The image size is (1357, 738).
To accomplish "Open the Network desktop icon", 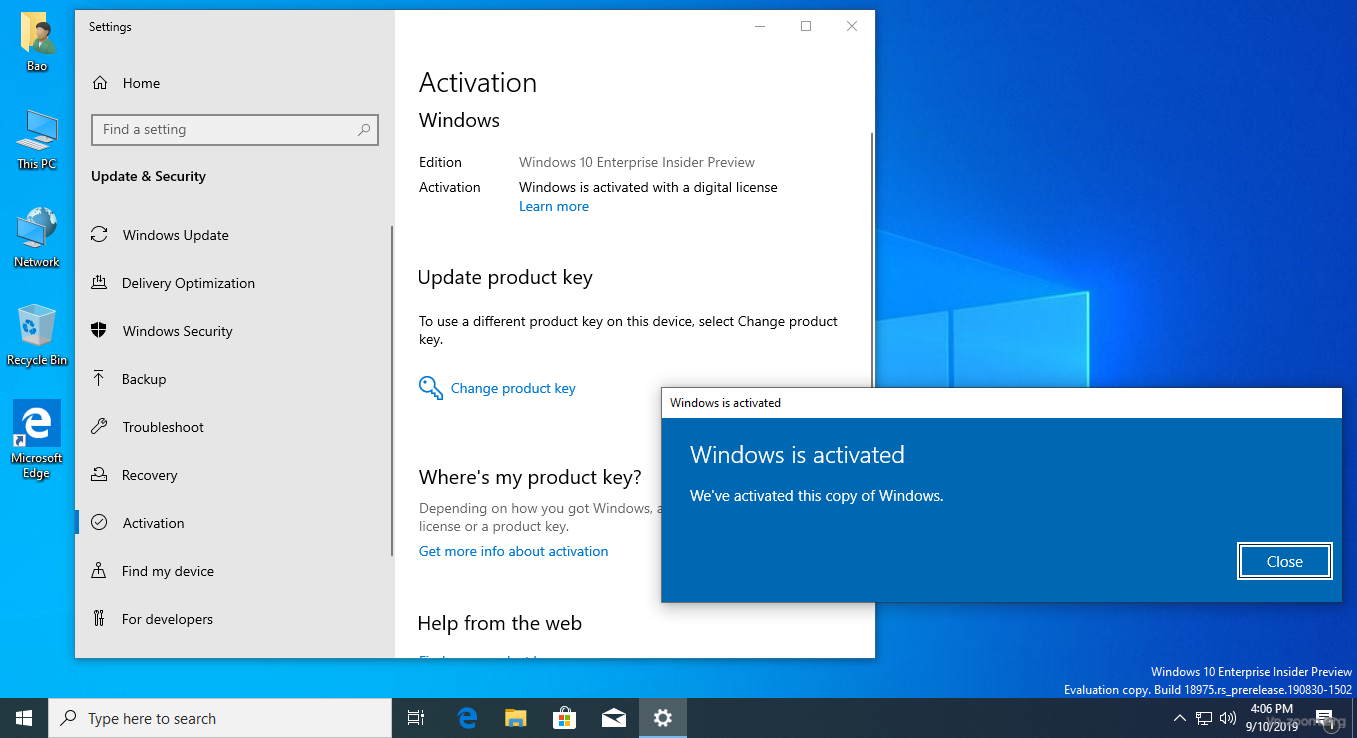I will [x=37, y=238].
